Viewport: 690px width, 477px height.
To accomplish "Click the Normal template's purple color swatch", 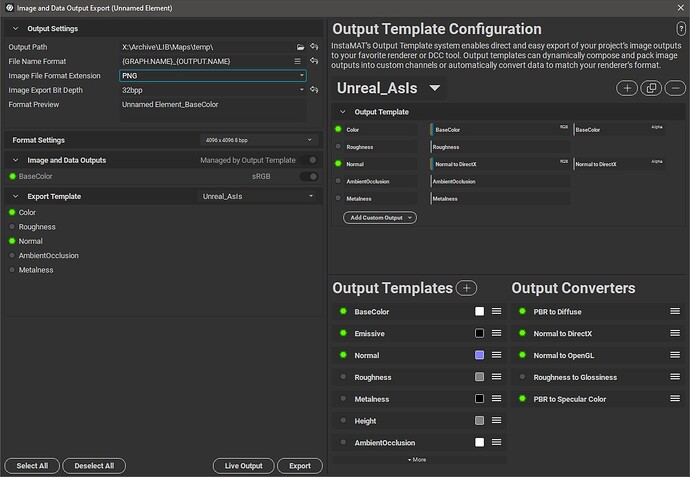I will (x=480, y=356).
